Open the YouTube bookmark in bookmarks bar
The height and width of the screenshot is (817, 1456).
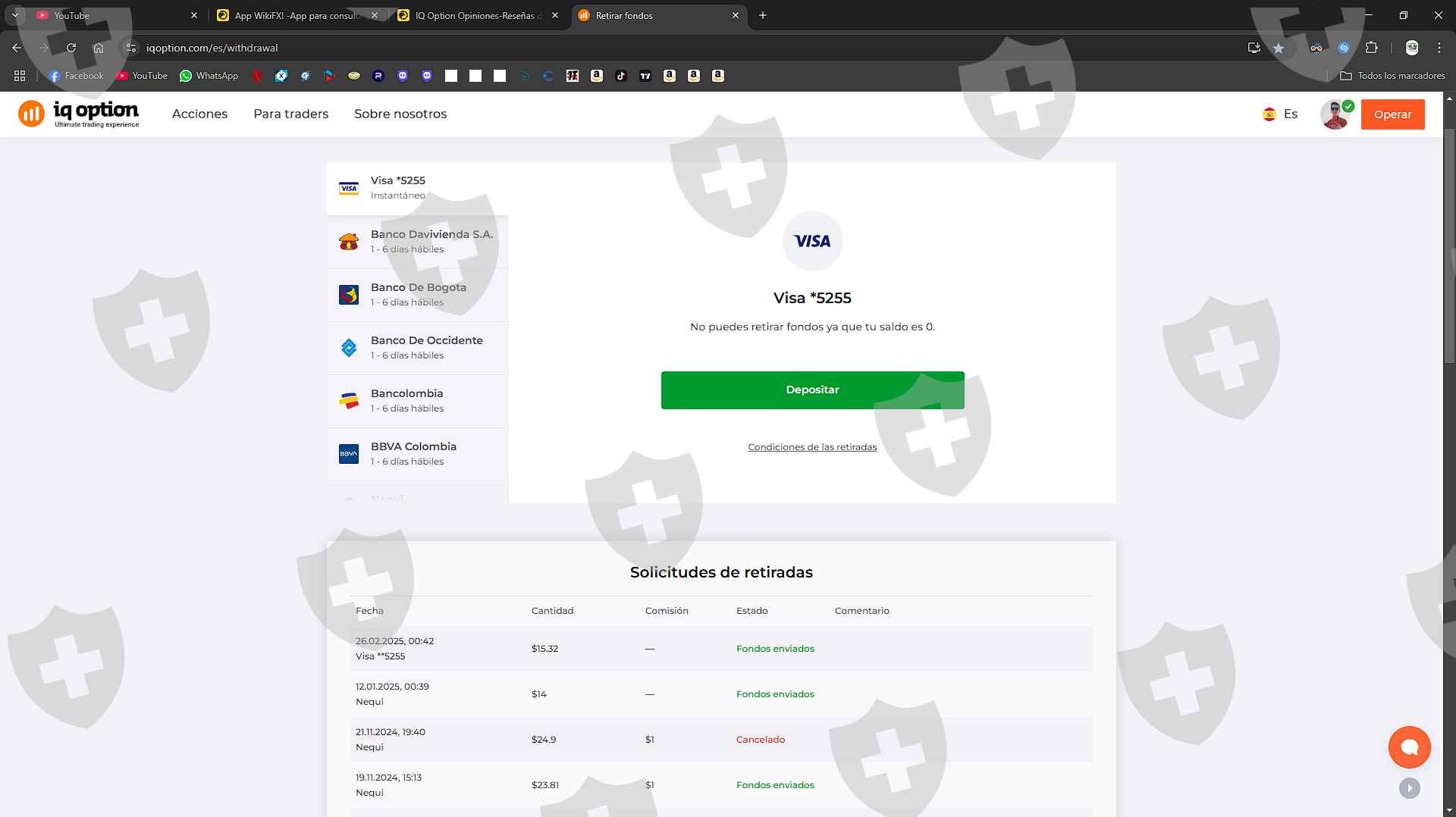(x=142, y=76)
